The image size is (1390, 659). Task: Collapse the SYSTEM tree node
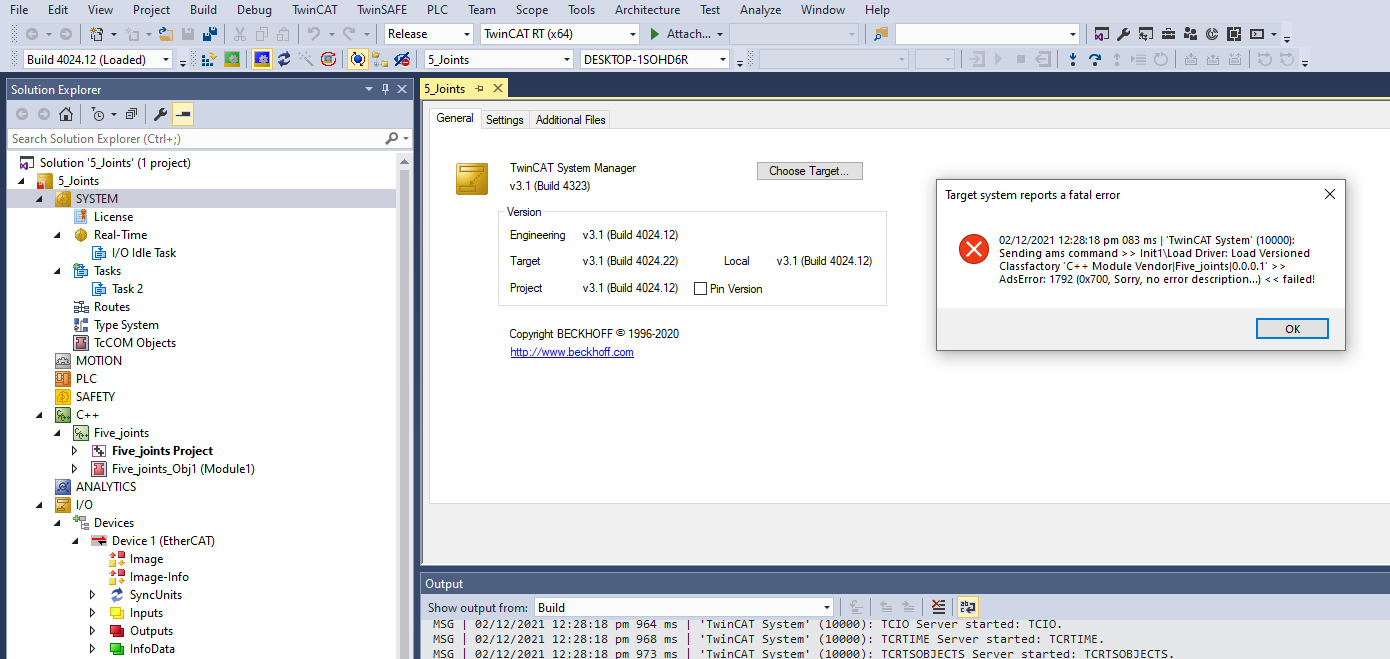point(40,199)
